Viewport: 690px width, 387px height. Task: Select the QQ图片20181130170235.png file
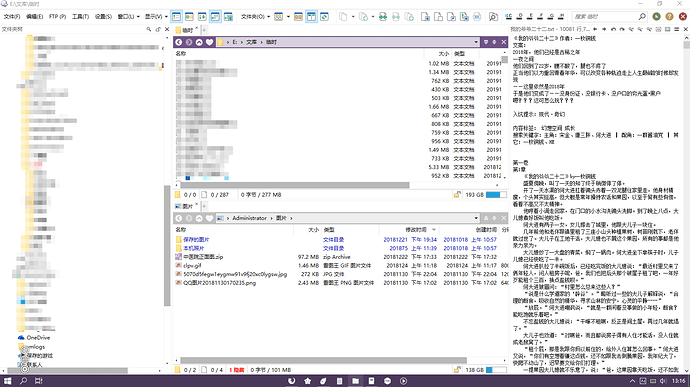(220, 283)
